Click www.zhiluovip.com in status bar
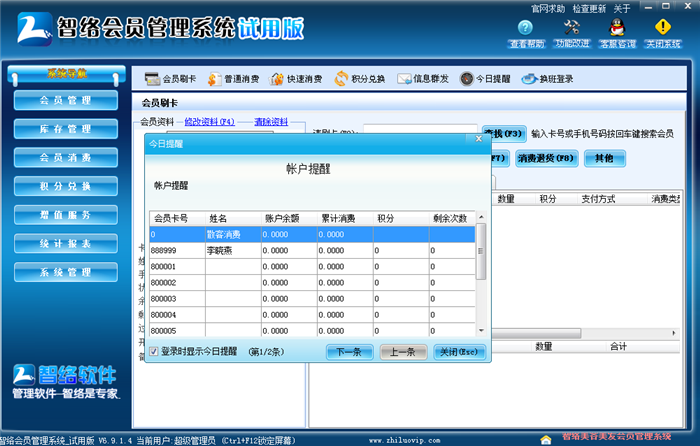The height and width of the screenshot is (446, 700). point(404,440)
